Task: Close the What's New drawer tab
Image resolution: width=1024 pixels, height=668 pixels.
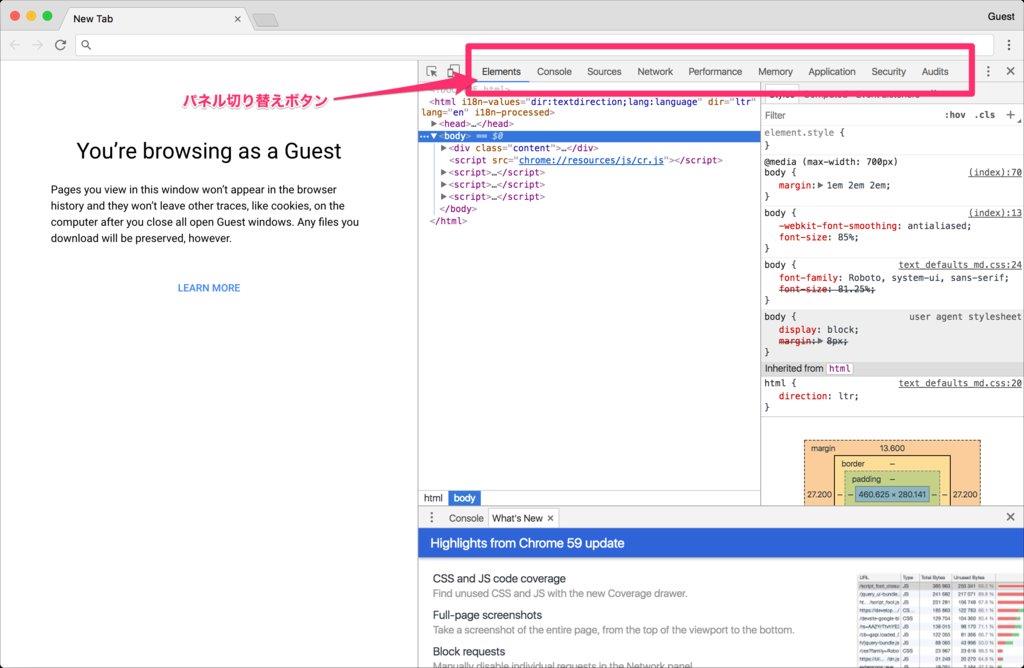Action: [x=551, y=518]
